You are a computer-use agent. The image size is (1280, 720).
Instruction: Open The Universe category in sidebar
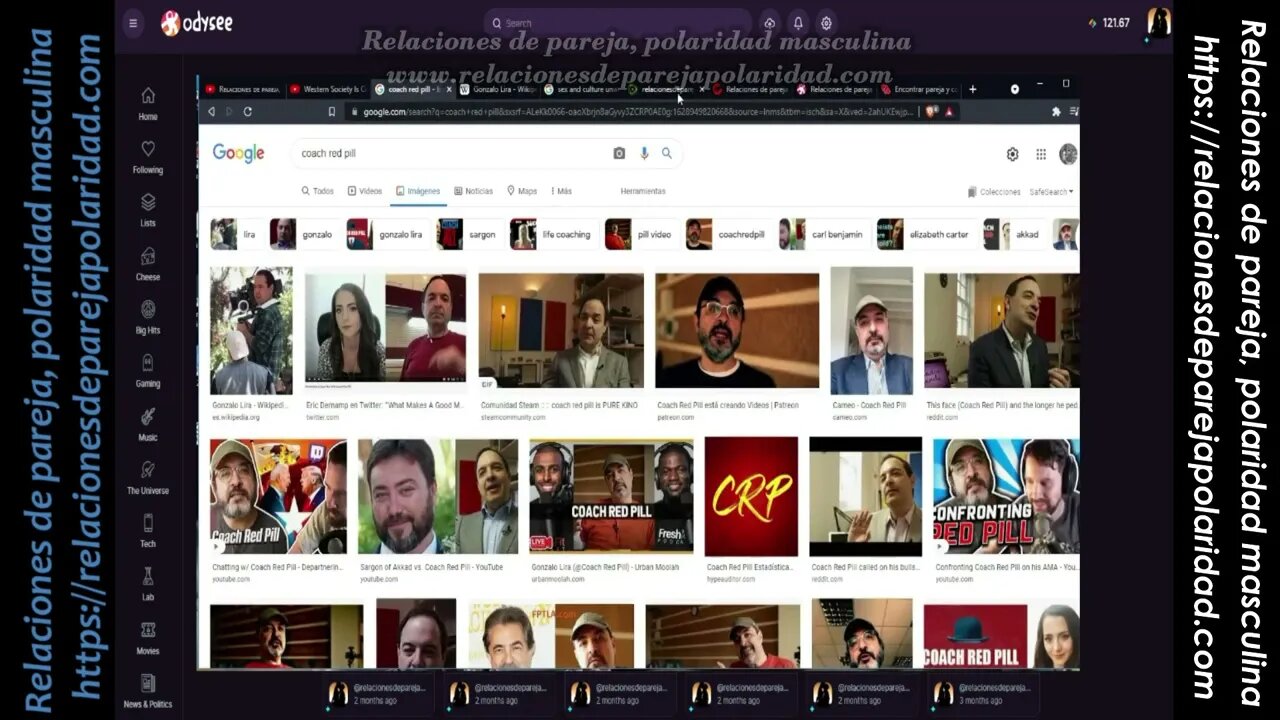coord(148,477)
